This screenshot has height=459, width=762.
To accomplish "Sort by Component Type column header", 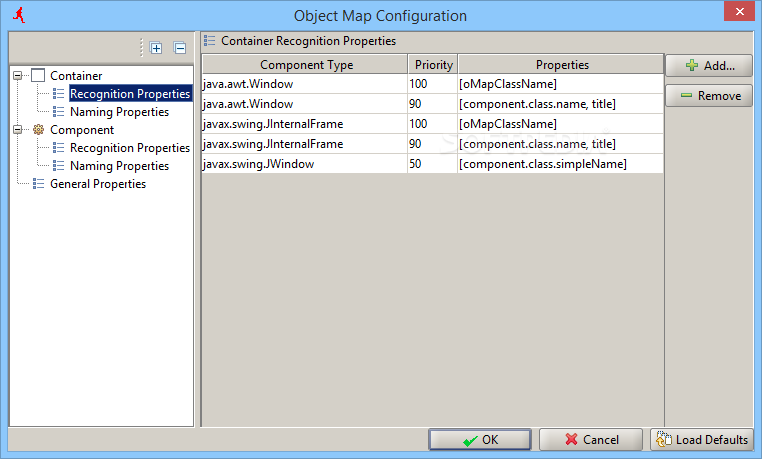I will (305, 65).
